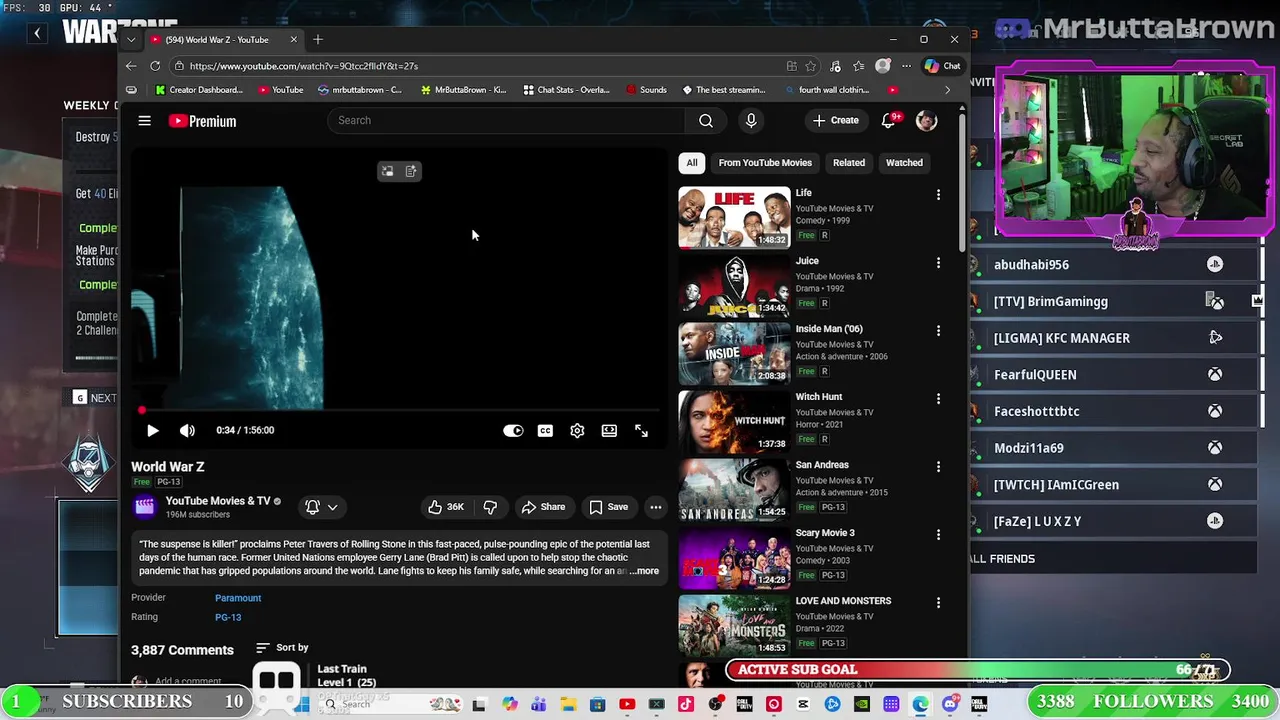Open Juice movie thumbnail
1280x720 pixels.
point(734,285)
